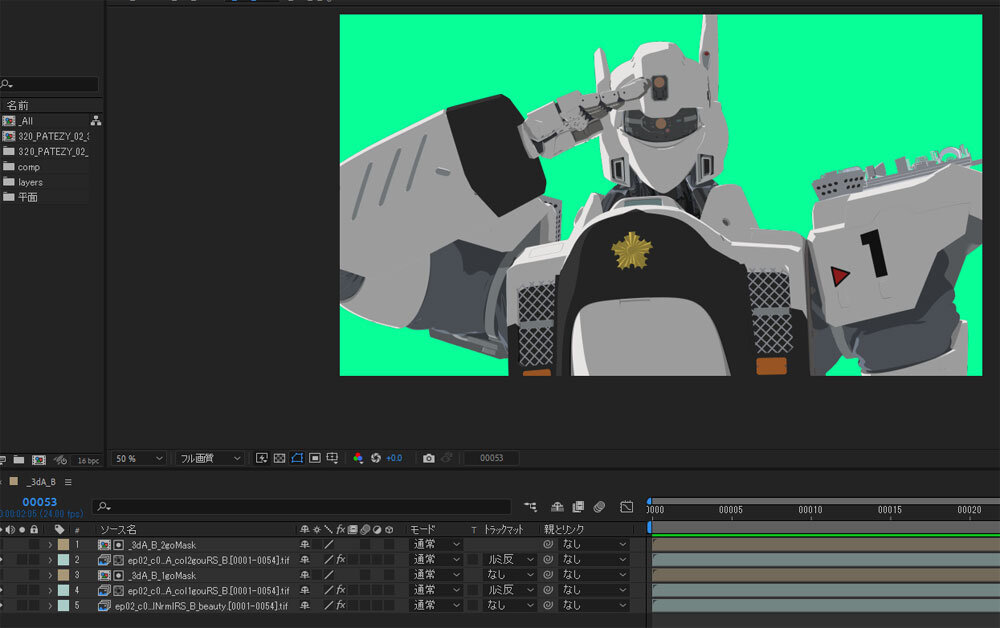
Task: Click the 名前 column header in project
Action: pos(17,105)
